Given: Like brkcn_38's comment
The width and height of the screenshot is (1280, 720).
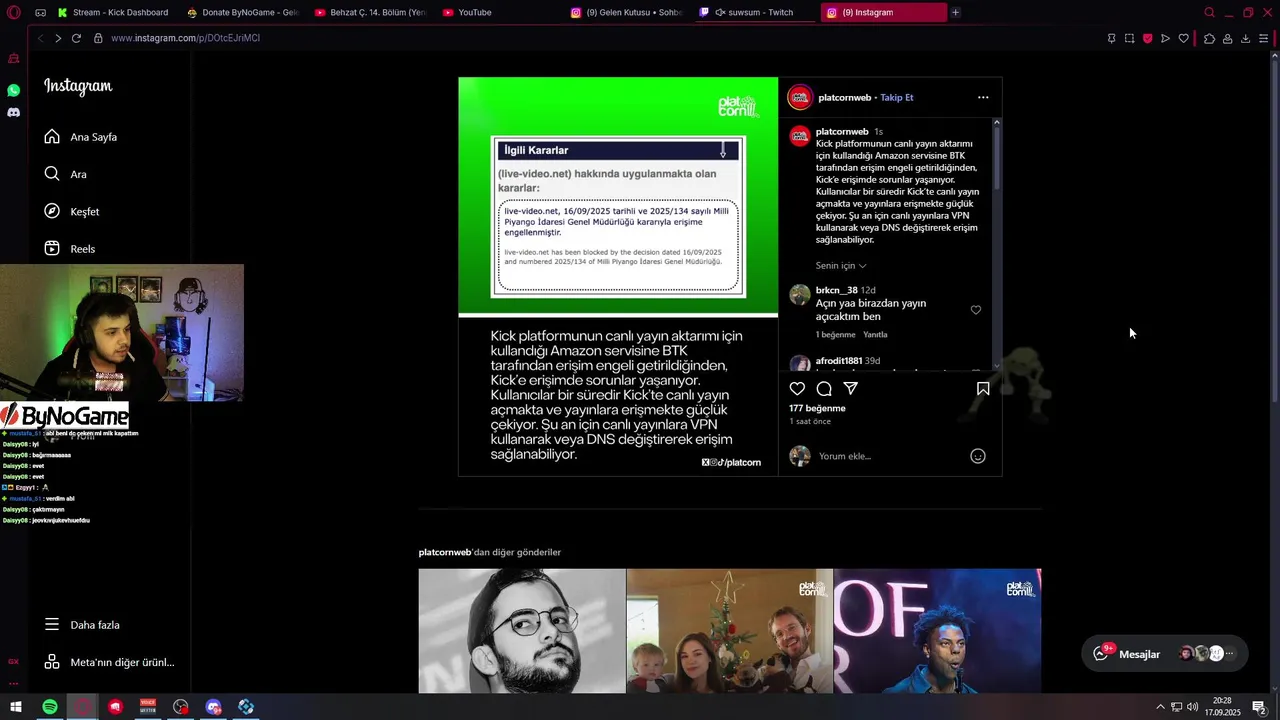Looking at the screenshot, I should (x=976, y=310).
